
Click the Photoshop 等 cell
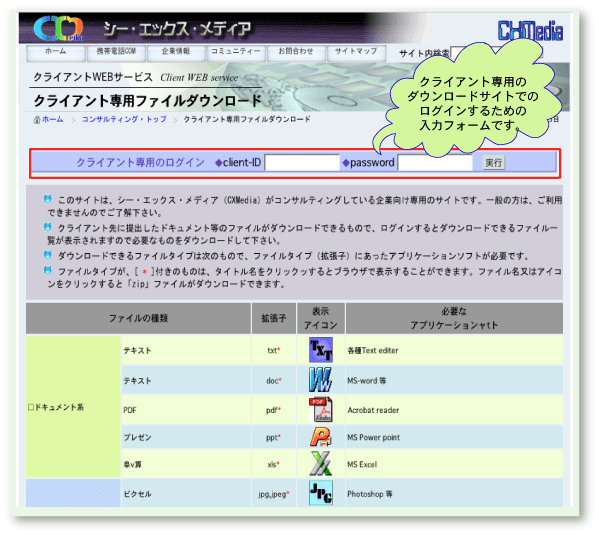click(x=454, y=494)
